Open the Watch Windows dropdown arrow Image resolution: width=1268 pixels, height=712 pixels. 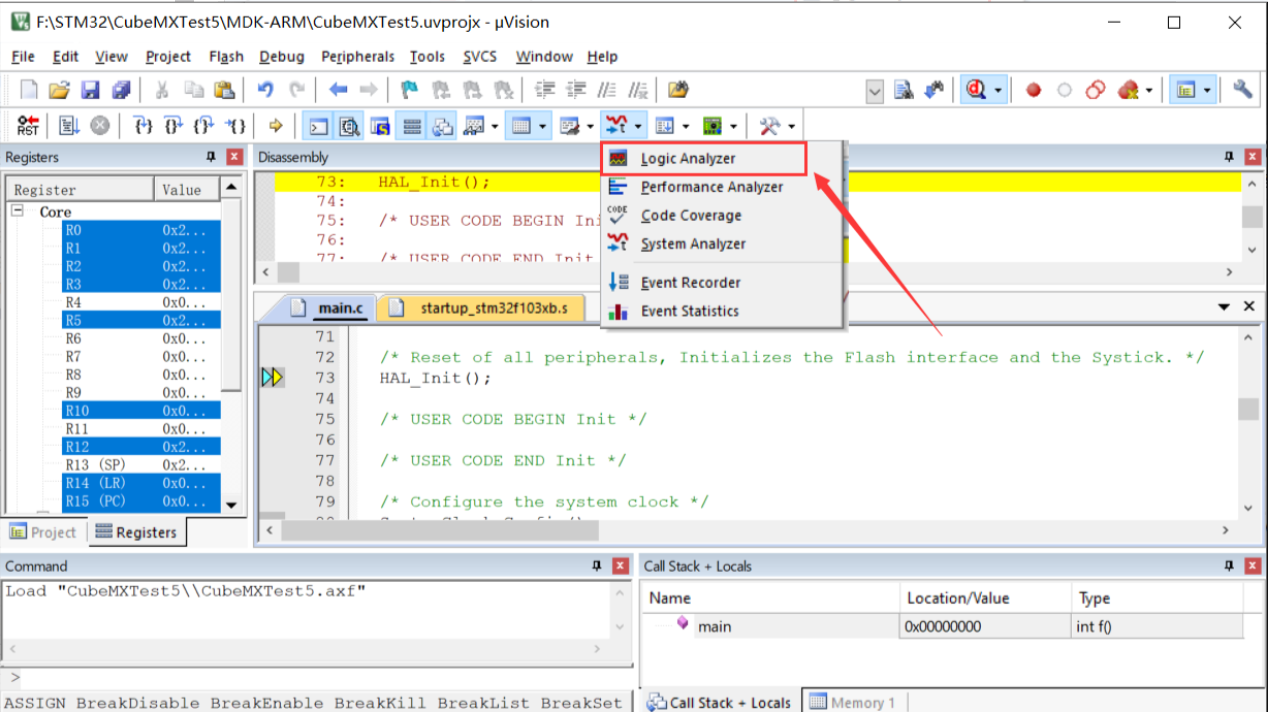click(x=495, y=126)
